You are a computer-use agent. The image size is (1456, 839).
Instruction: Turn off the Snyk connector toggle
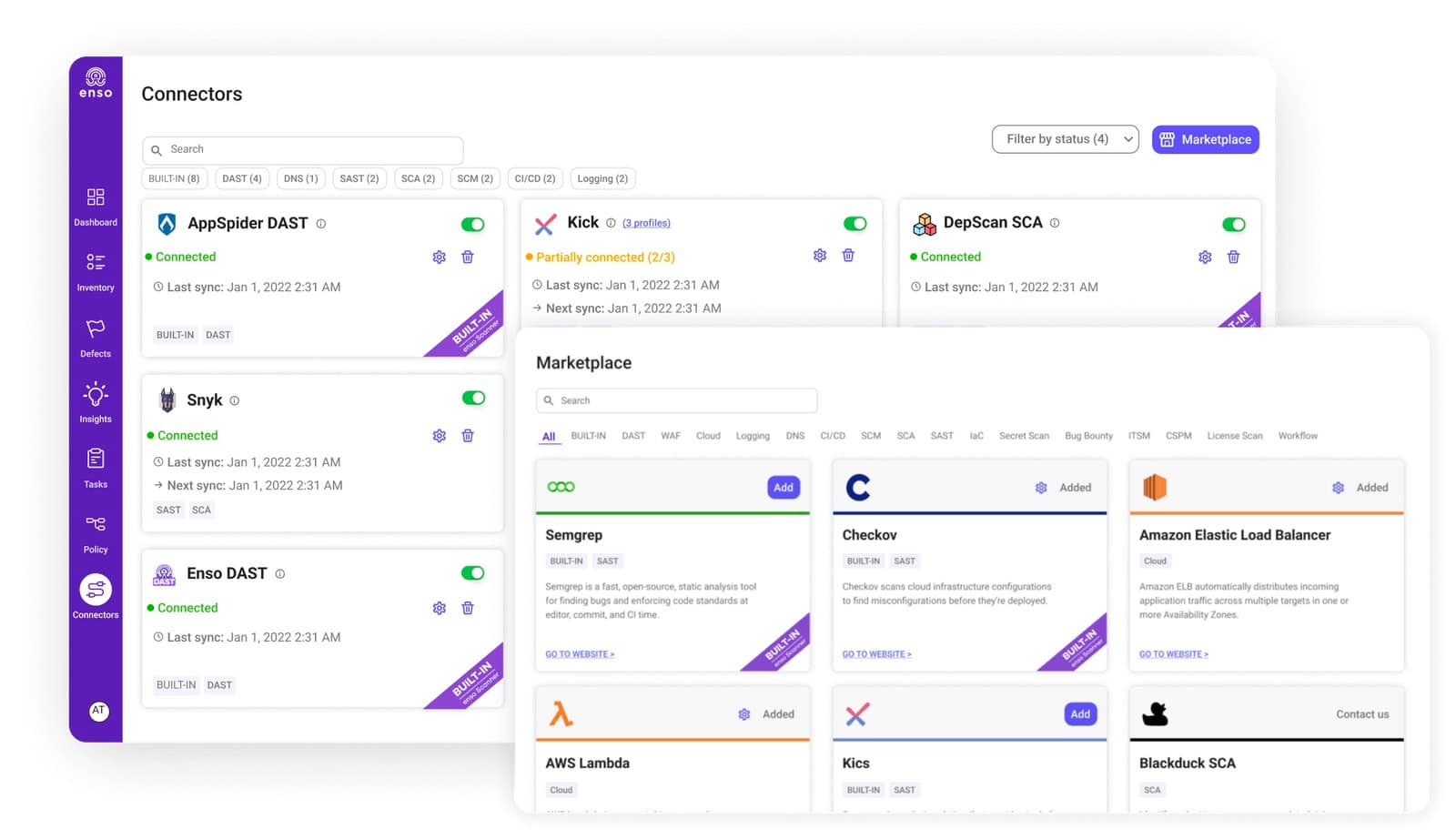point(473,399)
